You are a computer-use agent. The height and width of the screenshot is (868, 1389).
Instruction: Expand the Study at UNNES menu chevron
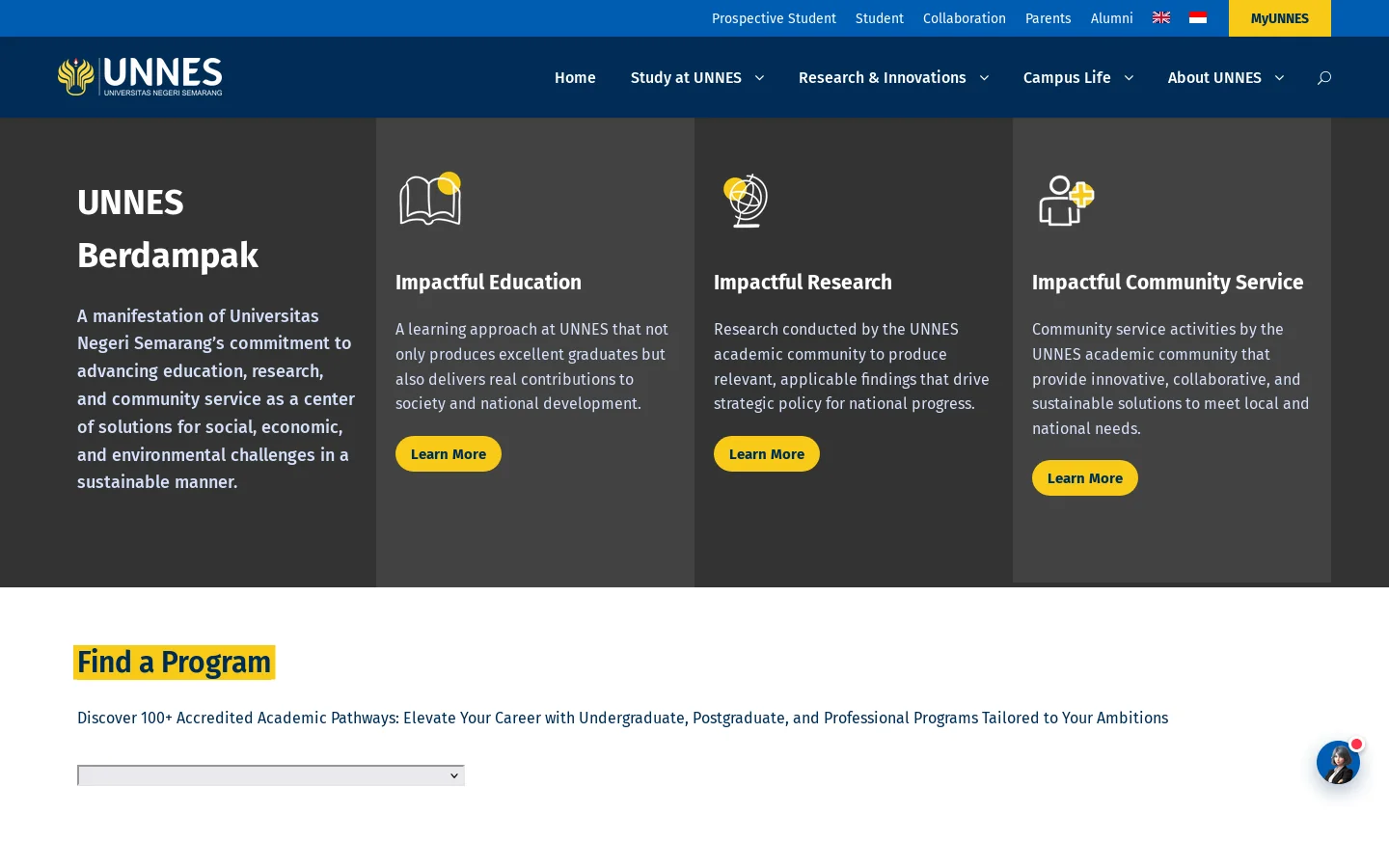(x=759, y=78)
